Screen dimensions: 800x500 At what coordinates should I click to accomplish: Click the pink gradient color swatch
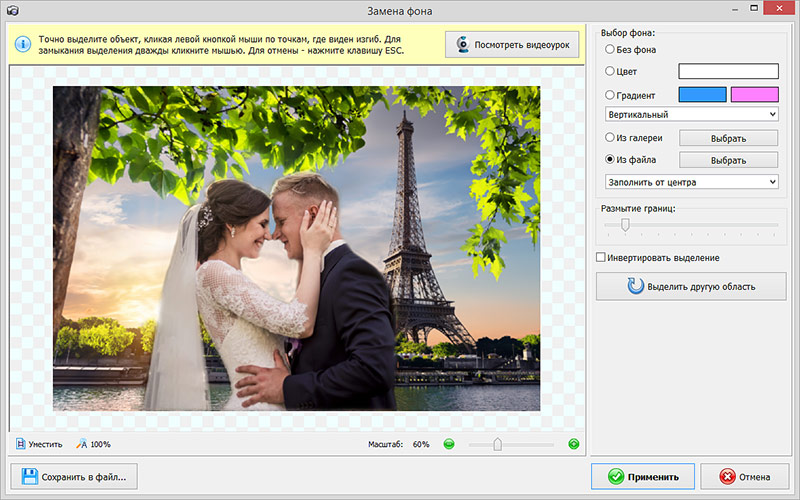[755, 94]
